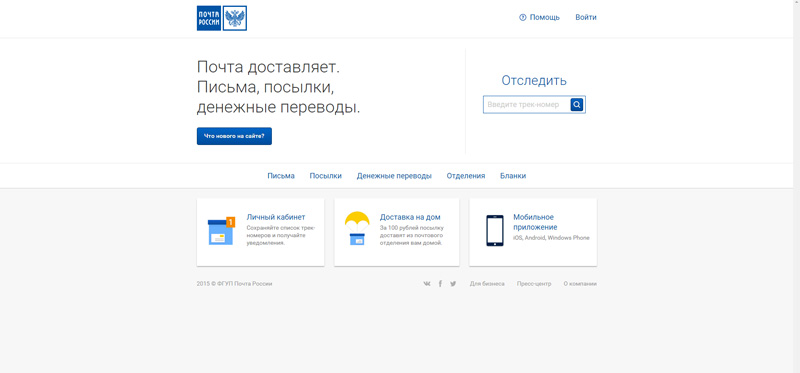Click the smartphone mobile app icon

494,231
